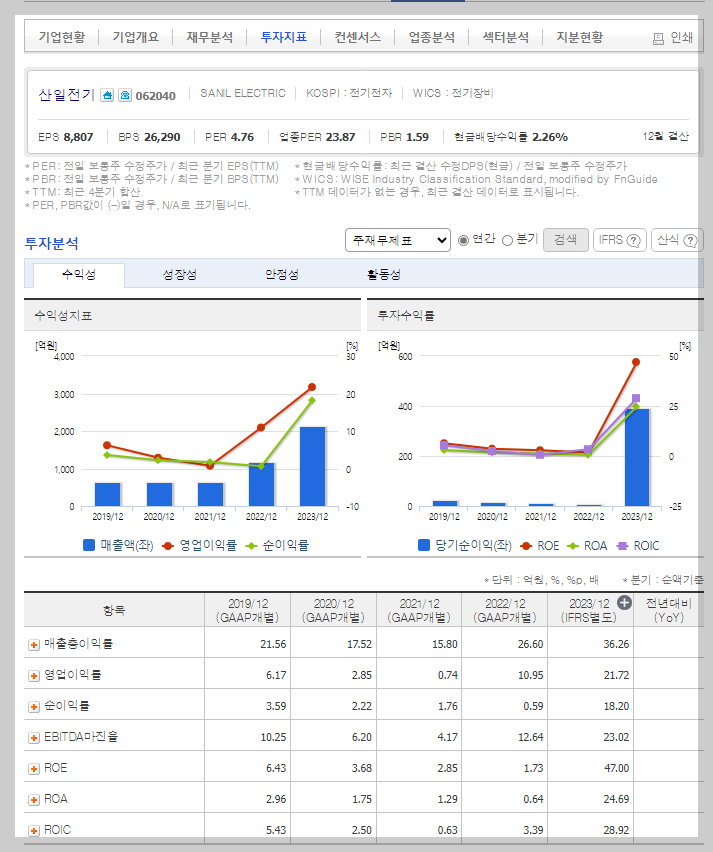Screen dimensions: 713x852
Task: Open the 재무분석 menu tab
Action: (210, 37)
